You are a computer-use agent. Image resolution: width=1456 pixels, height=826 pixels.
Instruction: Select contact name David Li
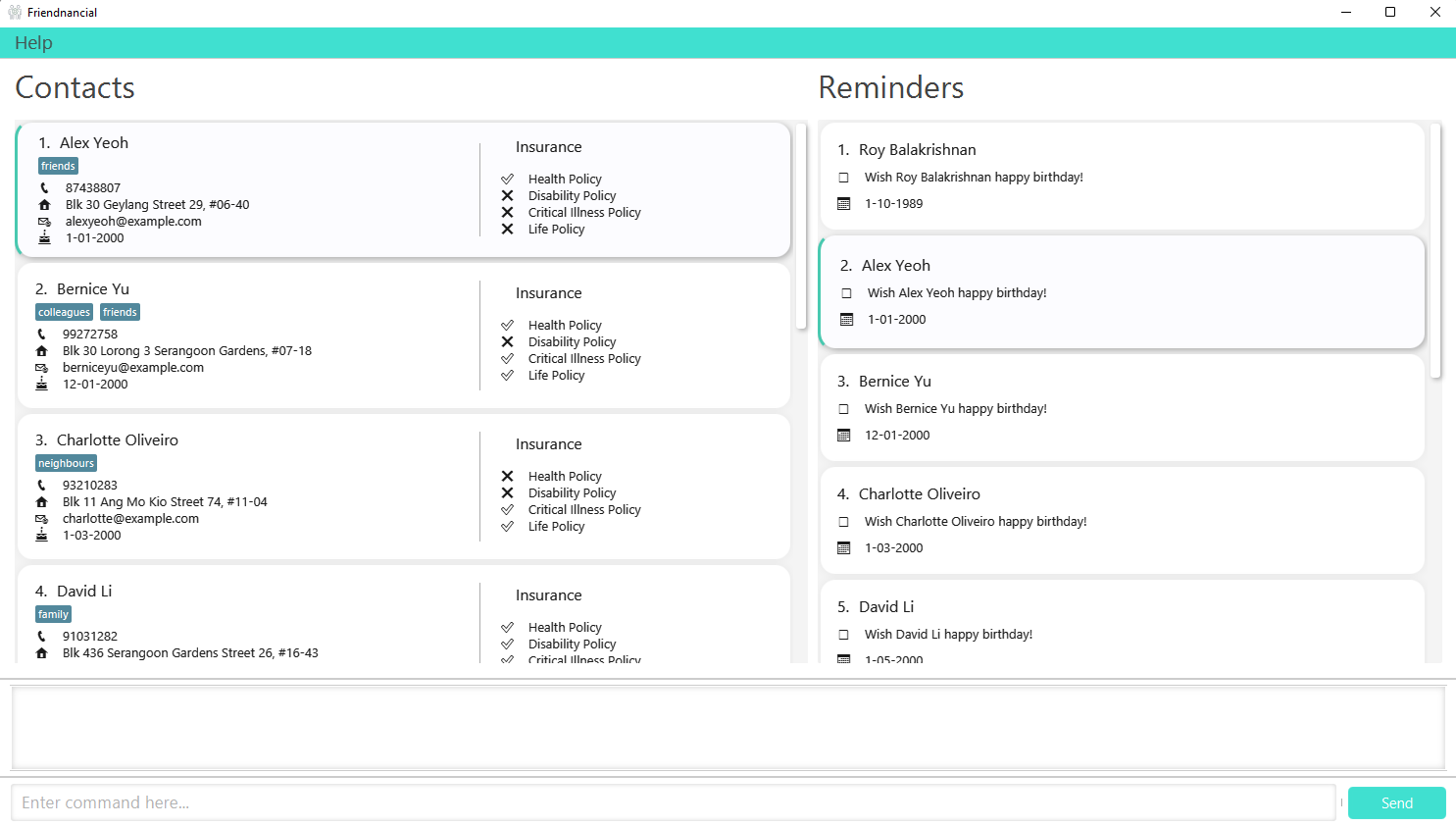point(84,592)
